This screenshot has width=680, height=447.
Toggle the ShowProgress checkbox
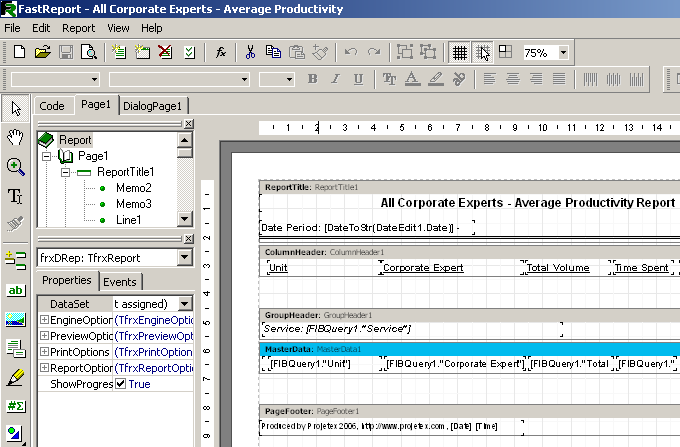[121, 384]
